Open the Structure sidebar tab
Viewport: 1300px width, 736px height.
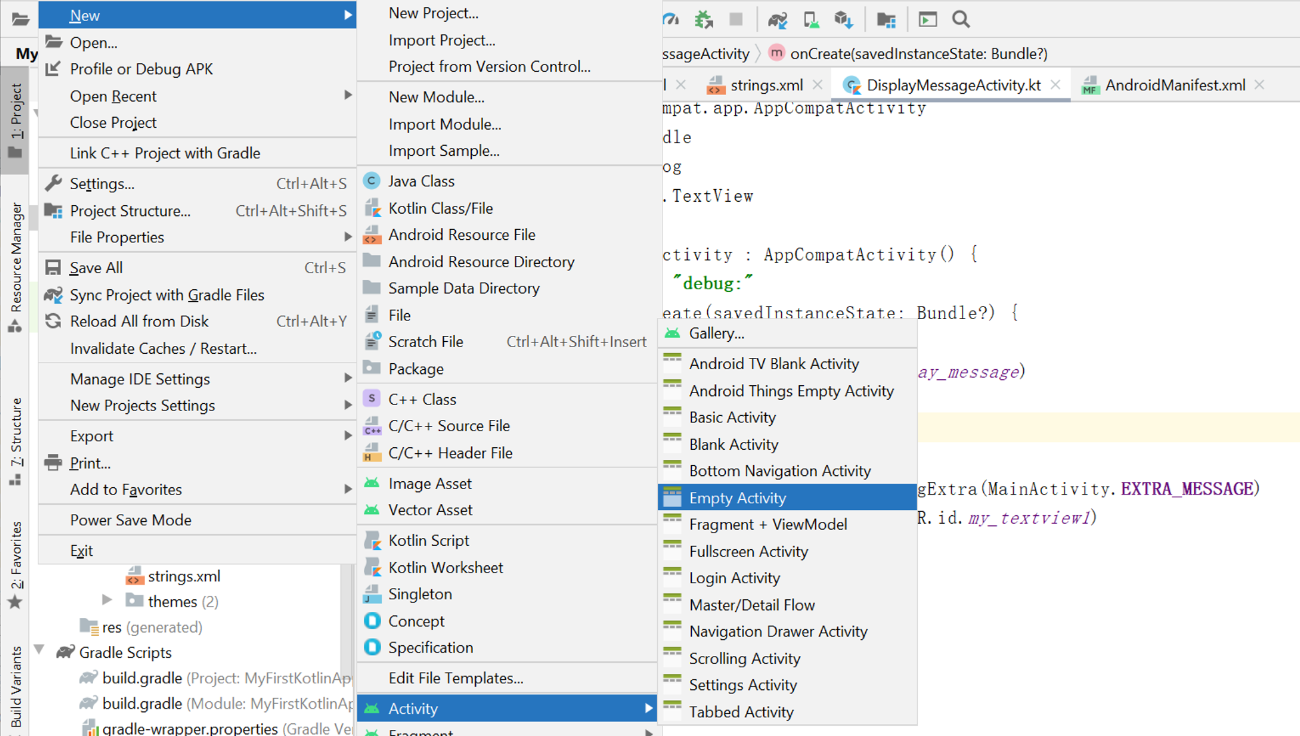coord(15,440)
